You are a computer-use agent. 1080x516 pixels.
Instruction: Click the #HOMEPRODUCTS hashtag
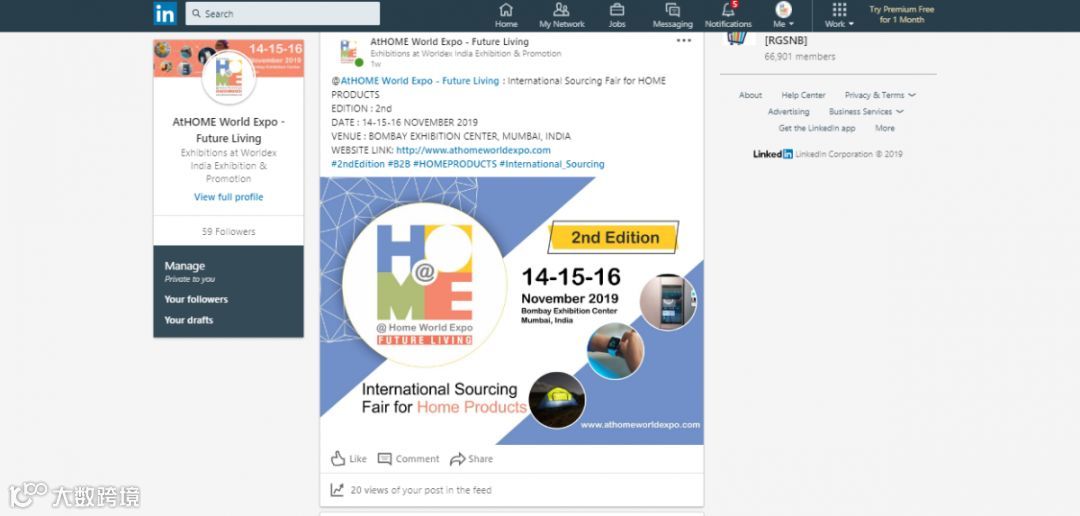coord(455,164)
